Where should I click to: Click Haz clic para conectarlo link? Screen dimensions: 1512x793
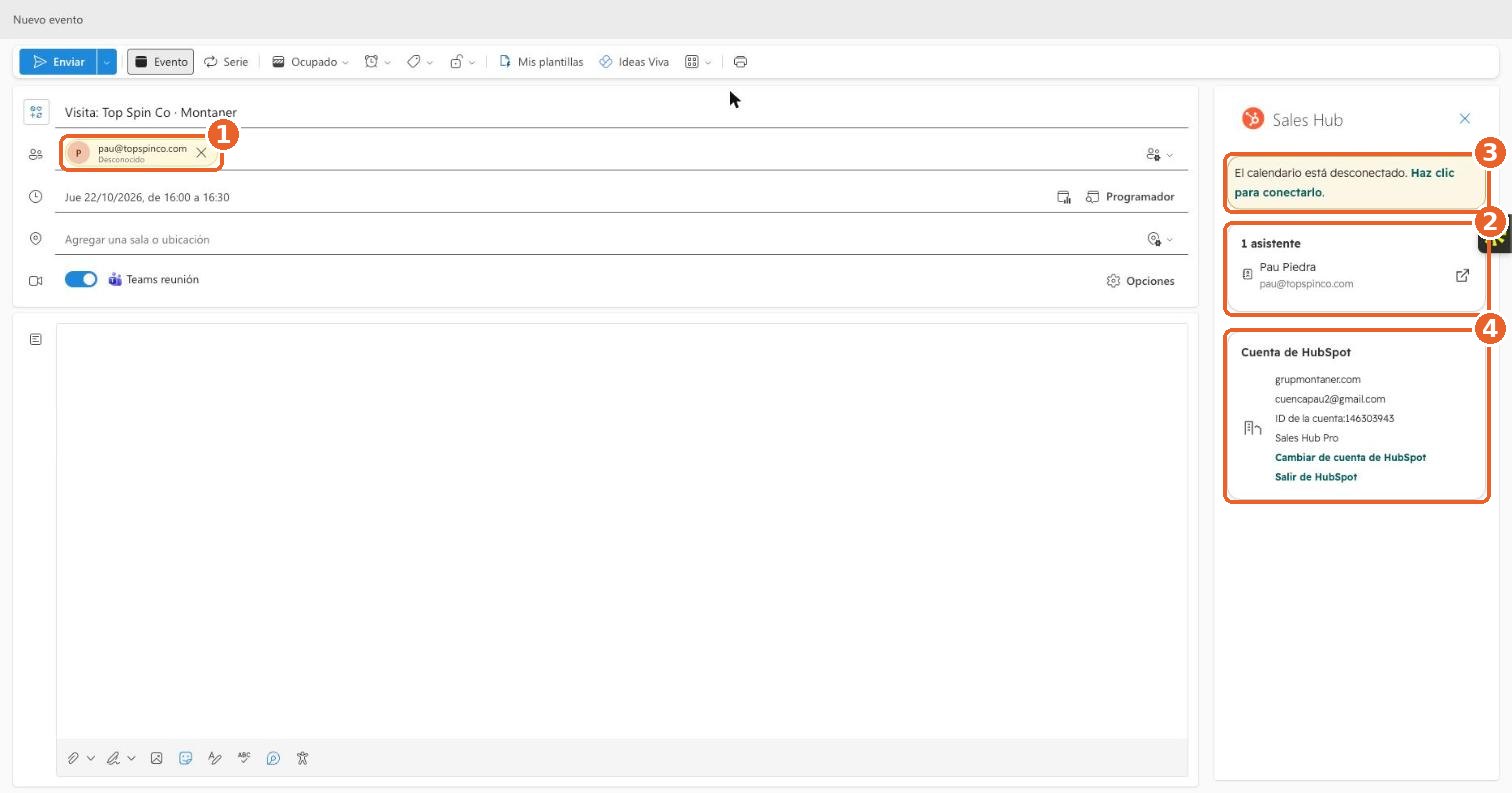point(1344,183)
